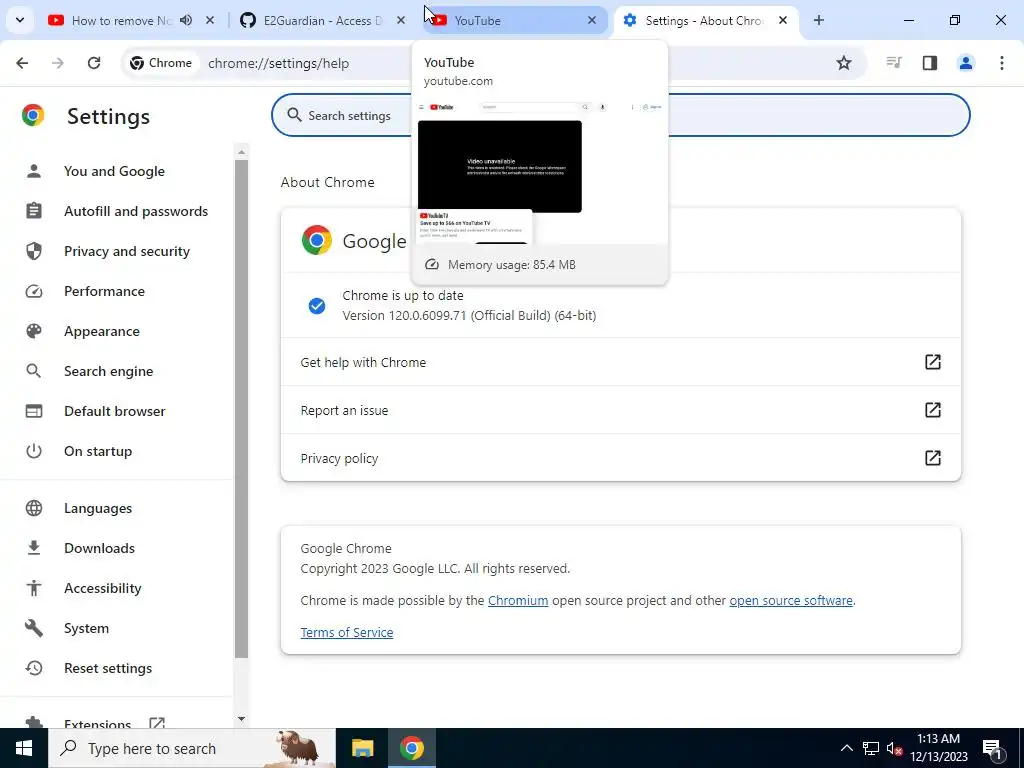Close the Settings tab
The width and height of the screenshot is (1024, 768).
point(782,20)
